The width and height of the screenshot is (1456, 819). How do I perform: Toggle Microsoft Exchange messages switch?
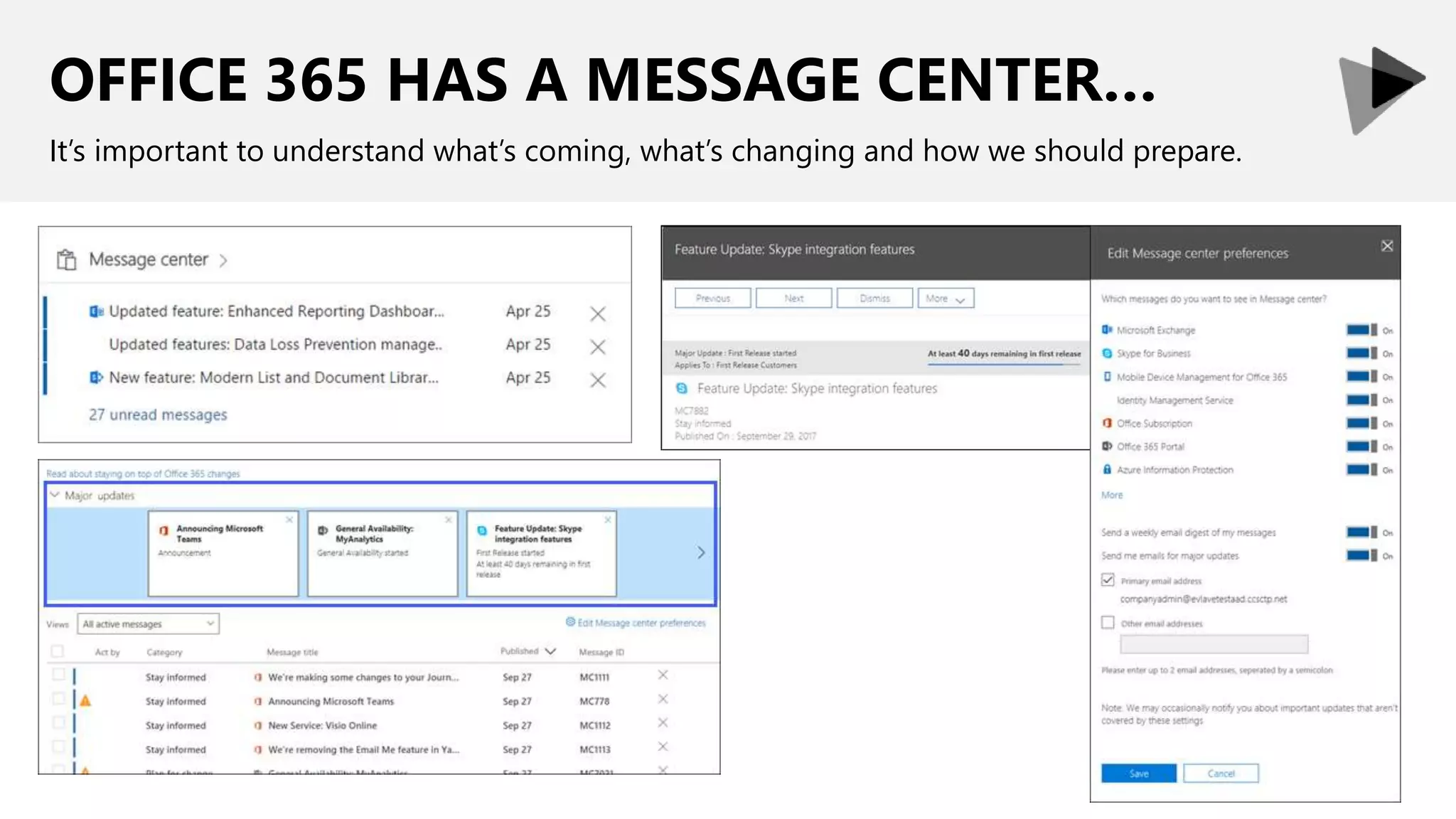pos(1361,330)
